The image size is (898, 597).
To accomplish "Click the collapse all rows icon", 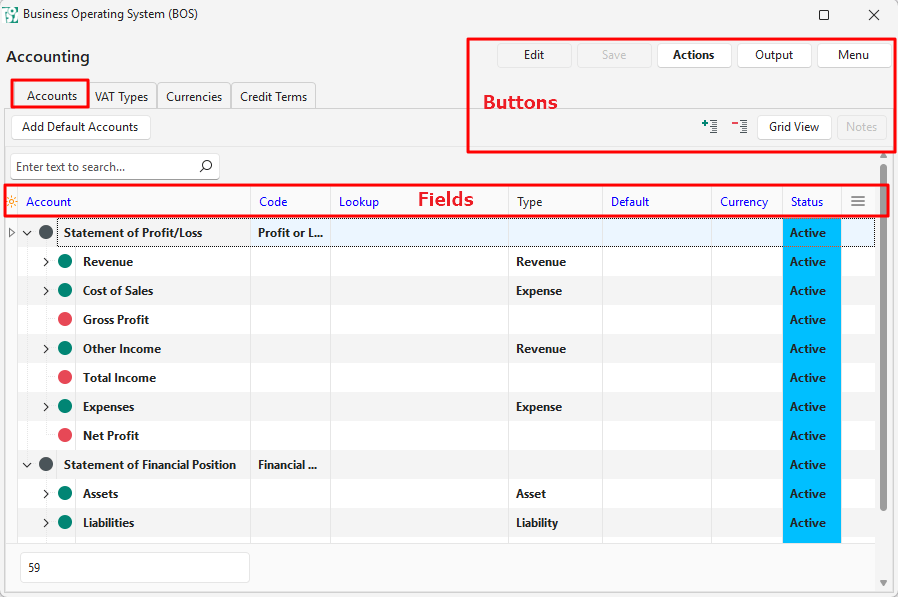I will click(x=739, y=126).
